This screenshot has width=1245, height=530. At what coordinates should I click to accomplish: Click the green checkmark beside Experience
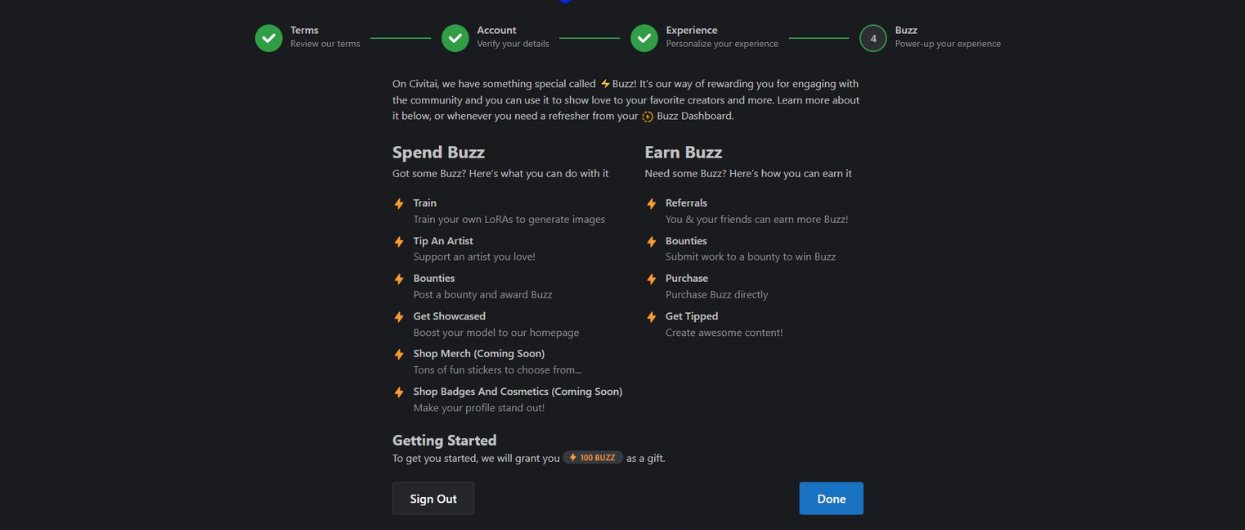(x=644, y=38)
